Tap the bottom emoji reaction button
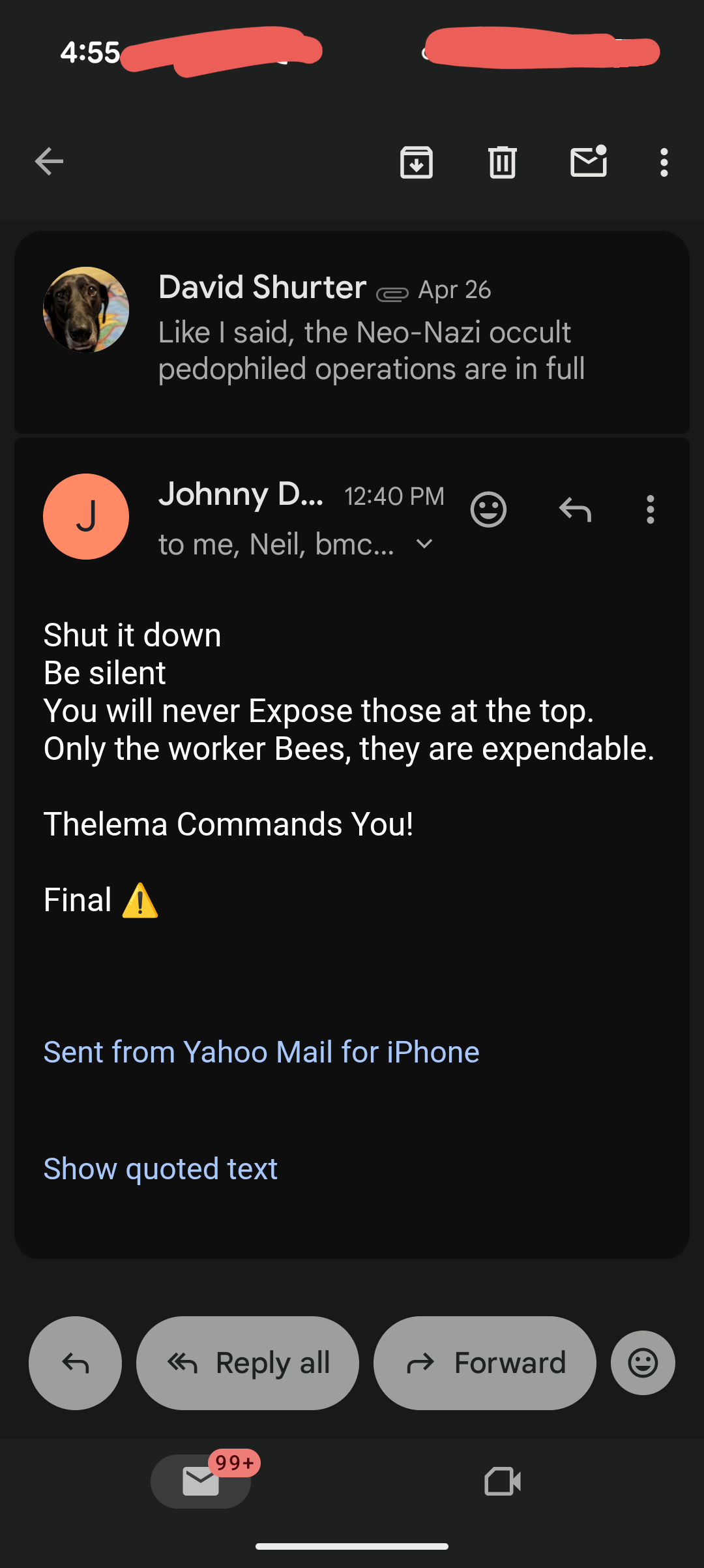Viewport: 704px width, 1568px height. point(643,1363)
